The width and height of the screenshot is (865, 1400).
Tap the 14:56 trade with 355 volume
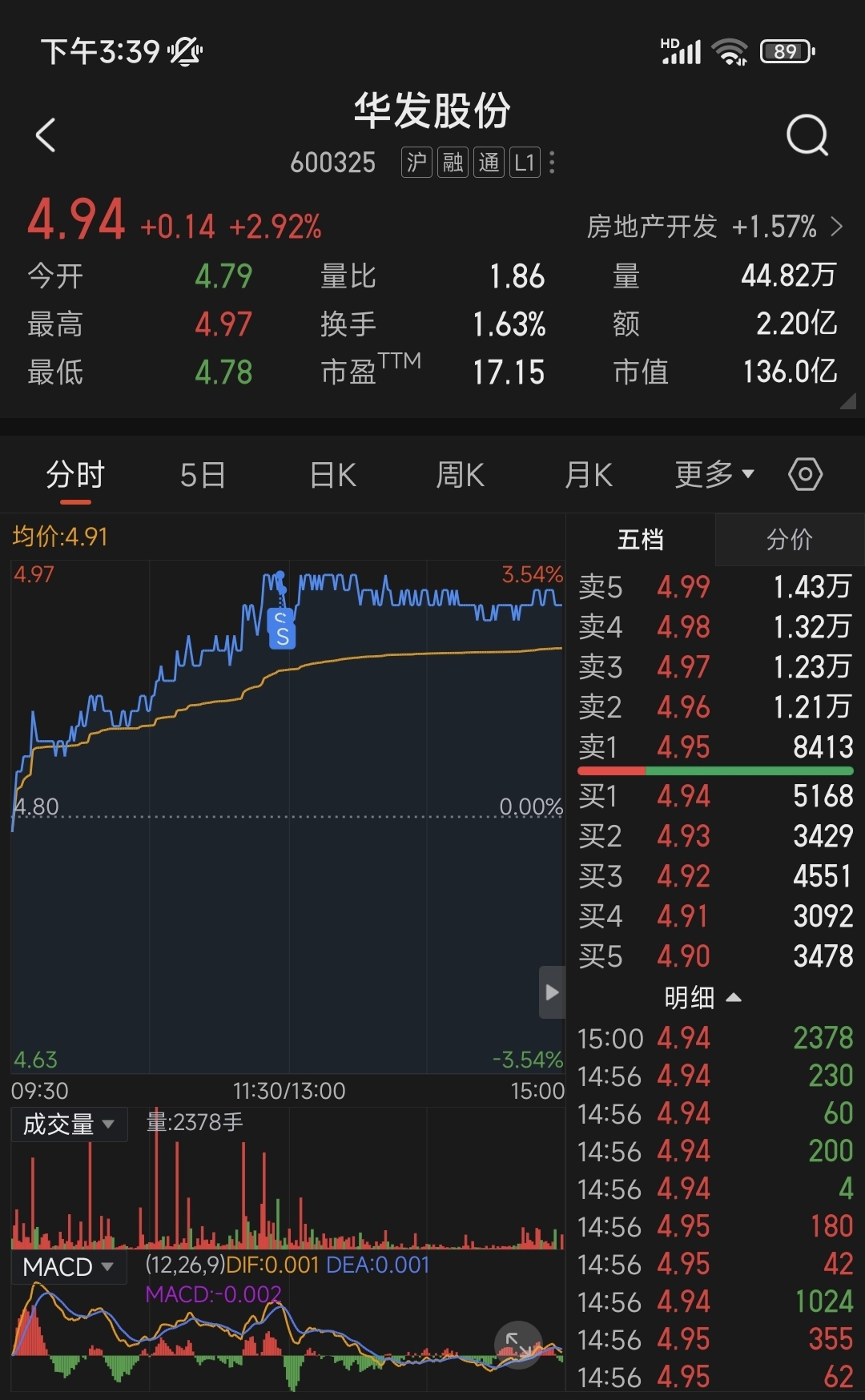pyautogui.click(x=715, y=1339)
